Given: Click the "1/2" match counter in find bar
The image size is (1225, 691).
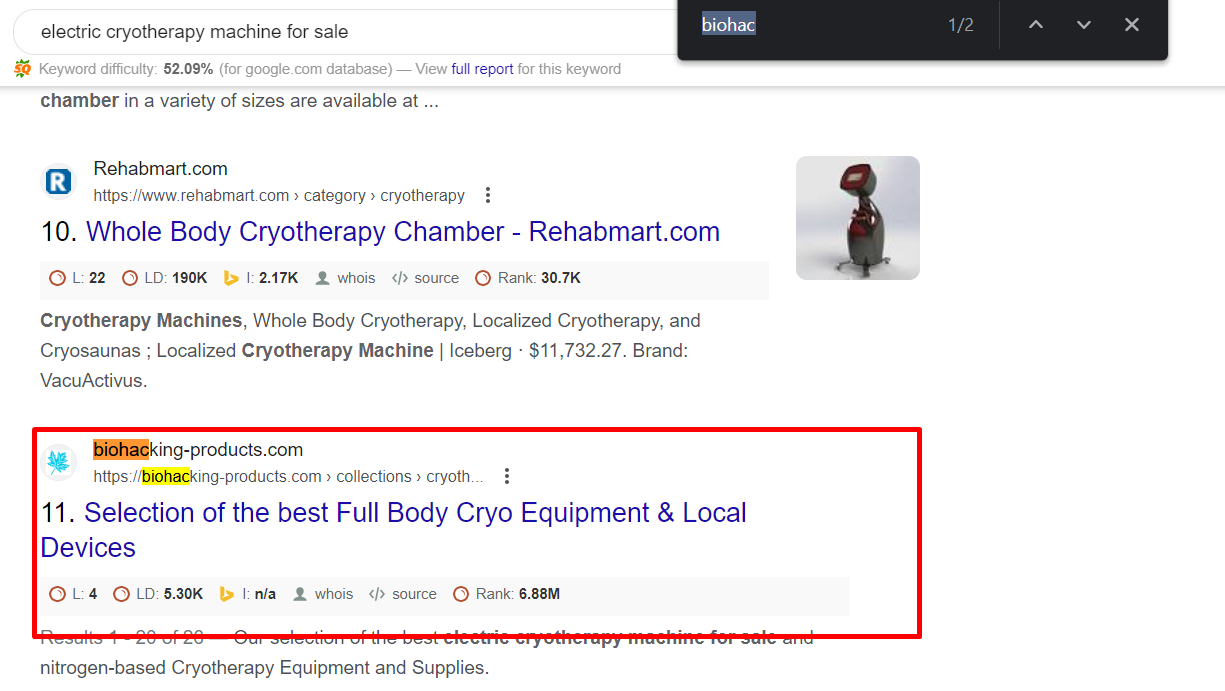Looking at the screenshot, I should [961, 25].
